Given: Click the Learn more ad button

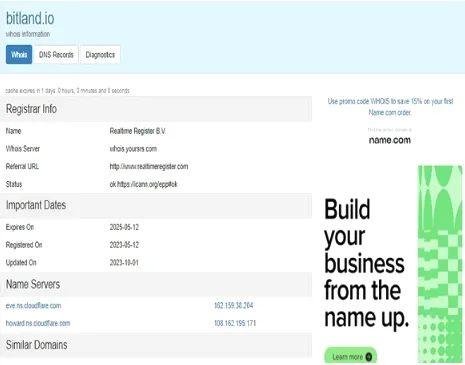Looking at the screenshot, I should pyautogui.click(x=351, y=356).
